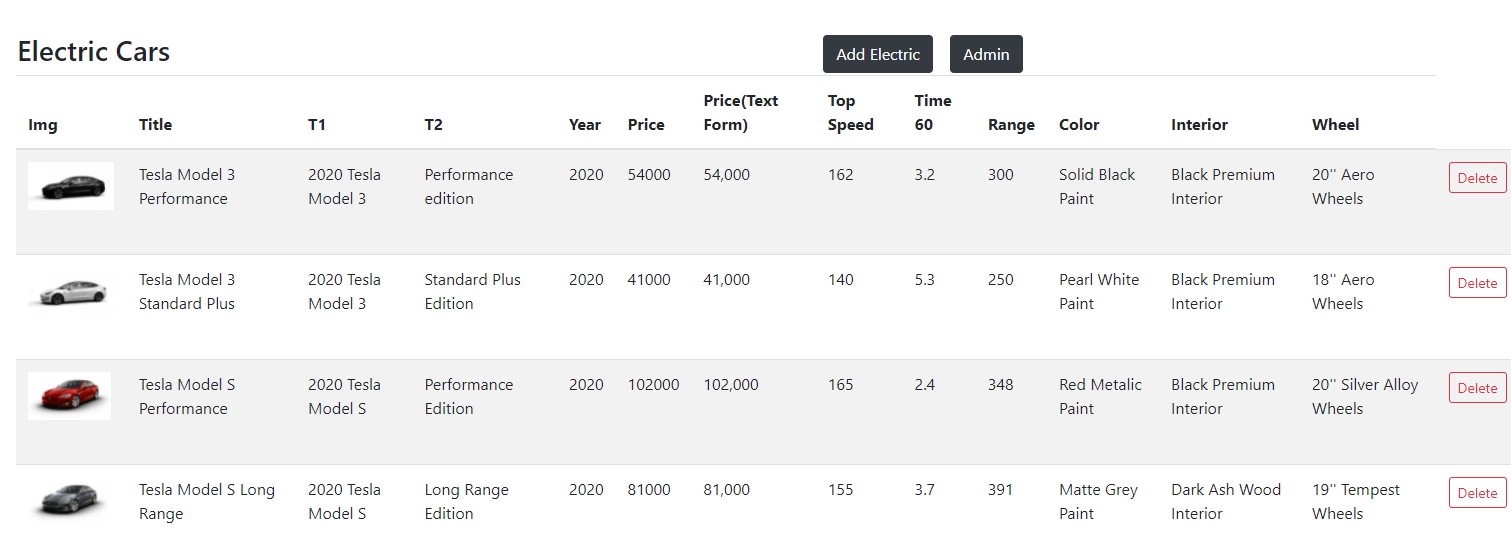The width and height of the screenshot is (1511, 555).
Task: Click the T1 column header
Action: point(317,125)
